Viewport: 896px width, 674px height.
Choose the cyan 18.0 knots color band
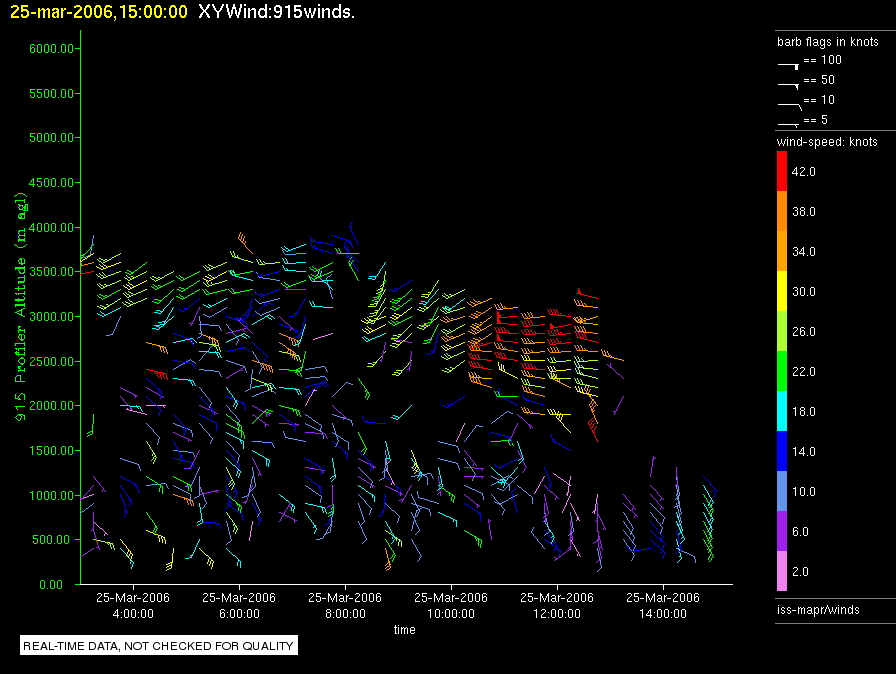click(x=783, y=411)
